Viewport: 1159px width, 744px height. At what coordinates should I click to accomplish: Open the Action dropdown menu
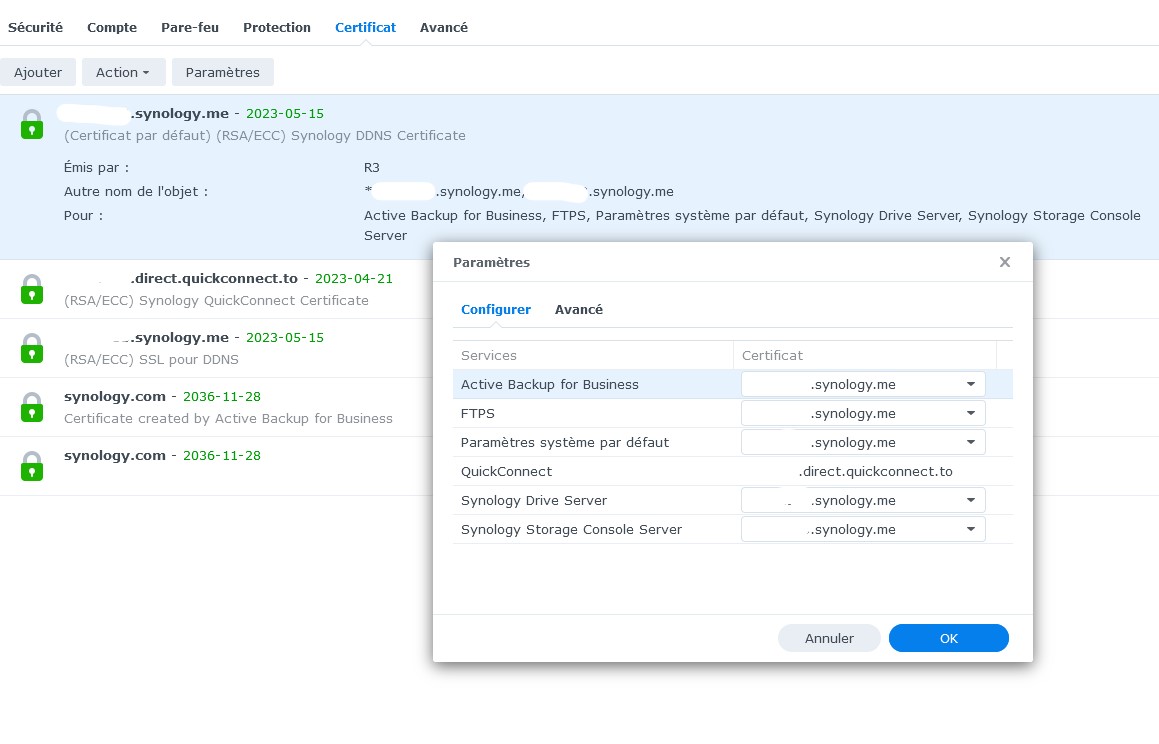pos(122,72)
